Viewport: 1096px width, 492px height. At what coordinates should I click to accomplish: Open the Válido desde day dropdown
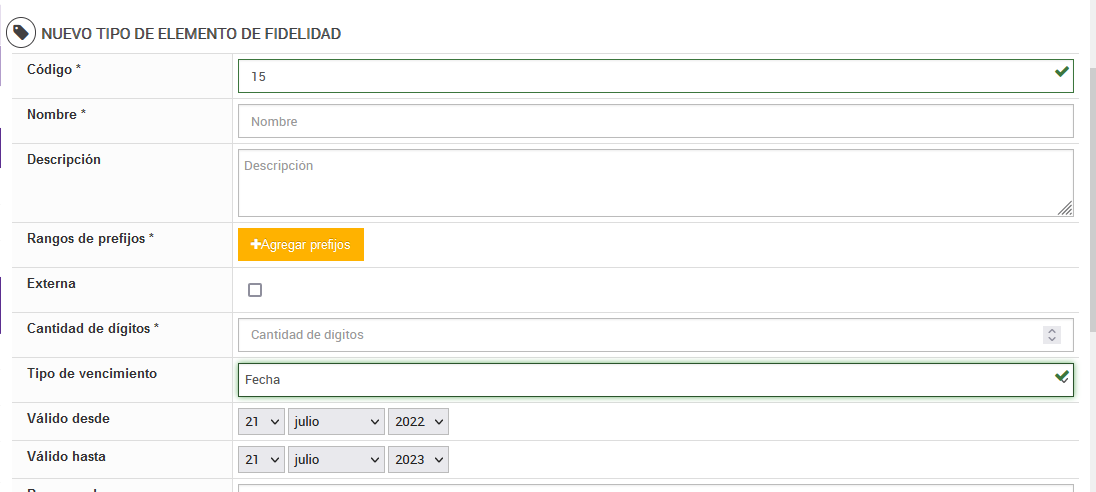(262, 422)
